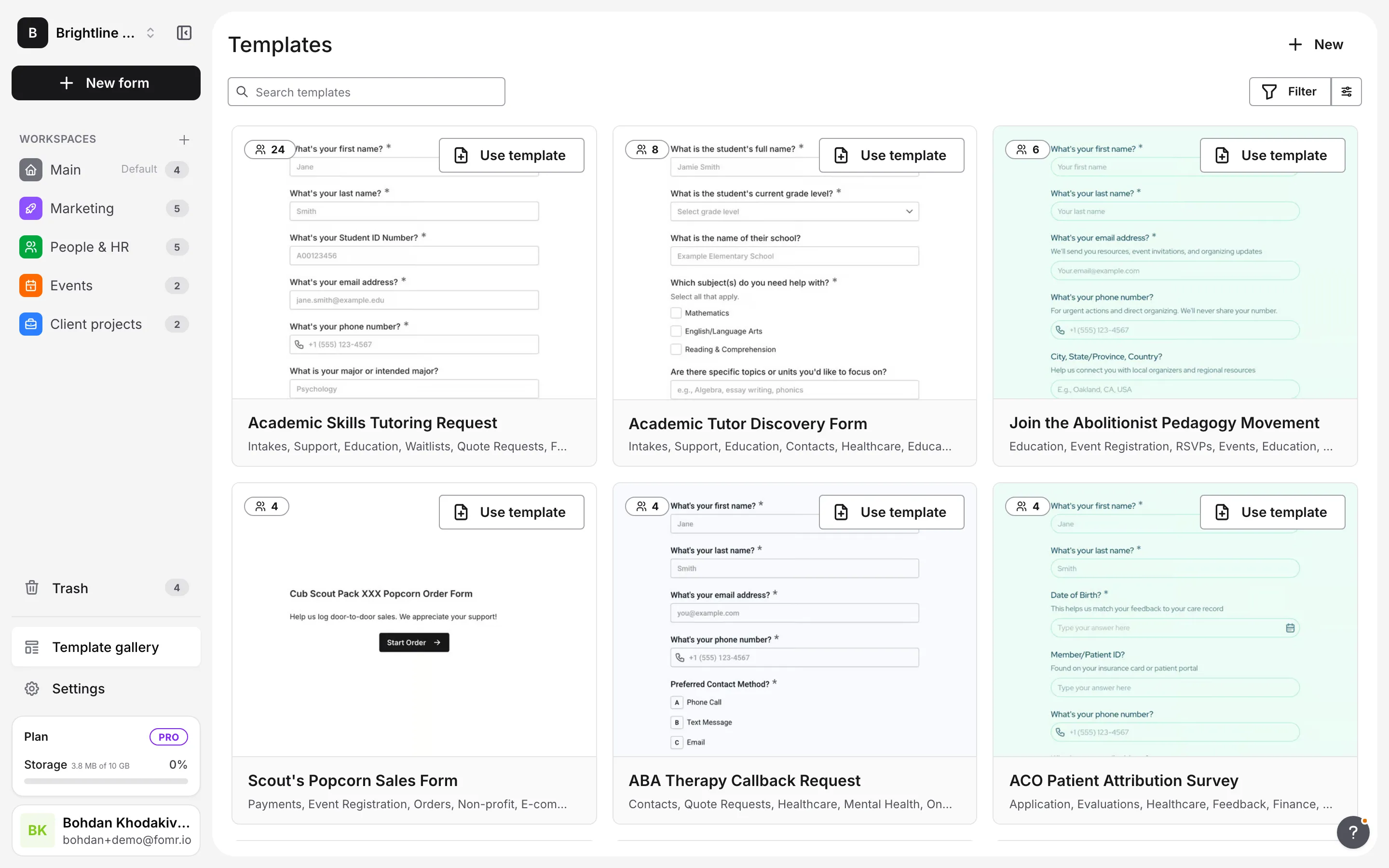
Task: Select Email option C
Action: coord(677,742)
